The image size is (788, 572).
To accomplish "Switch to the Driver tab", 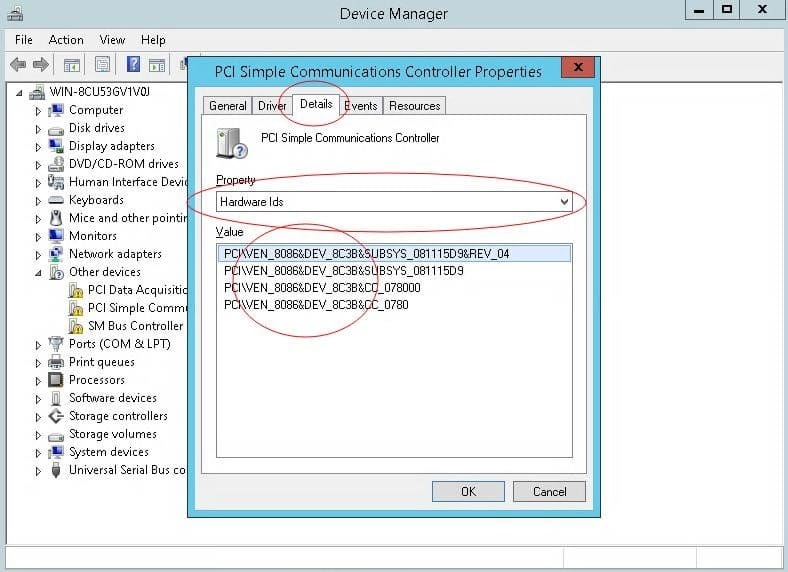I will [272, 106].
